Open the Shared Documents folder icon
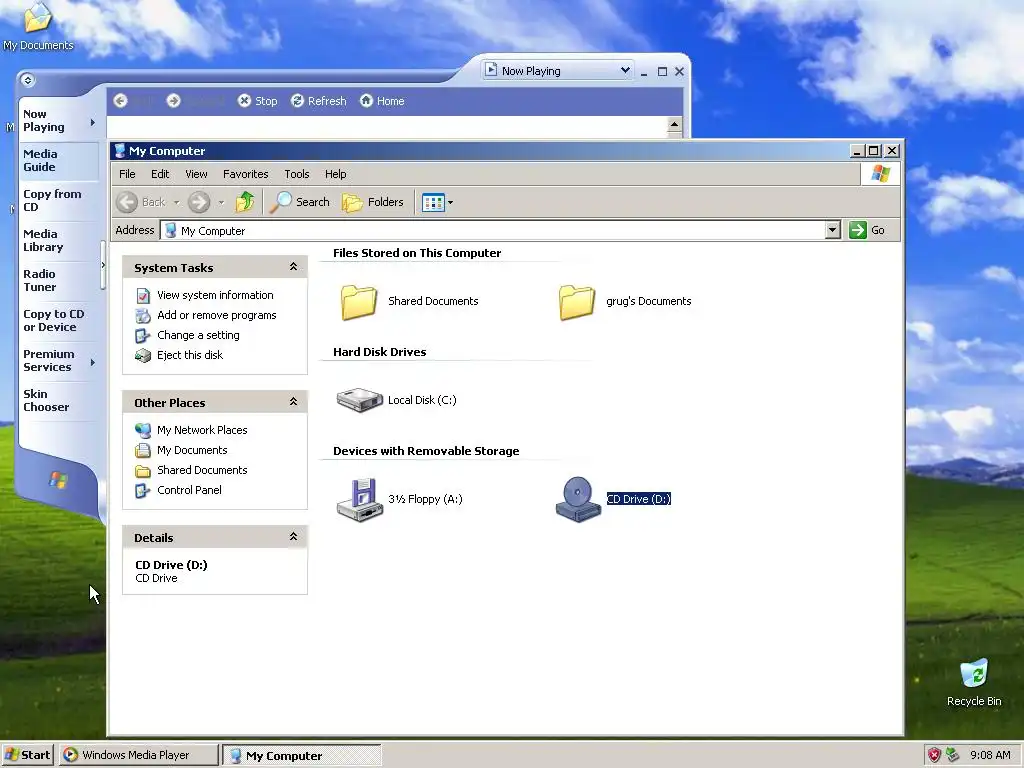This screenshot has width=1024, height=768. pos(359,302)
